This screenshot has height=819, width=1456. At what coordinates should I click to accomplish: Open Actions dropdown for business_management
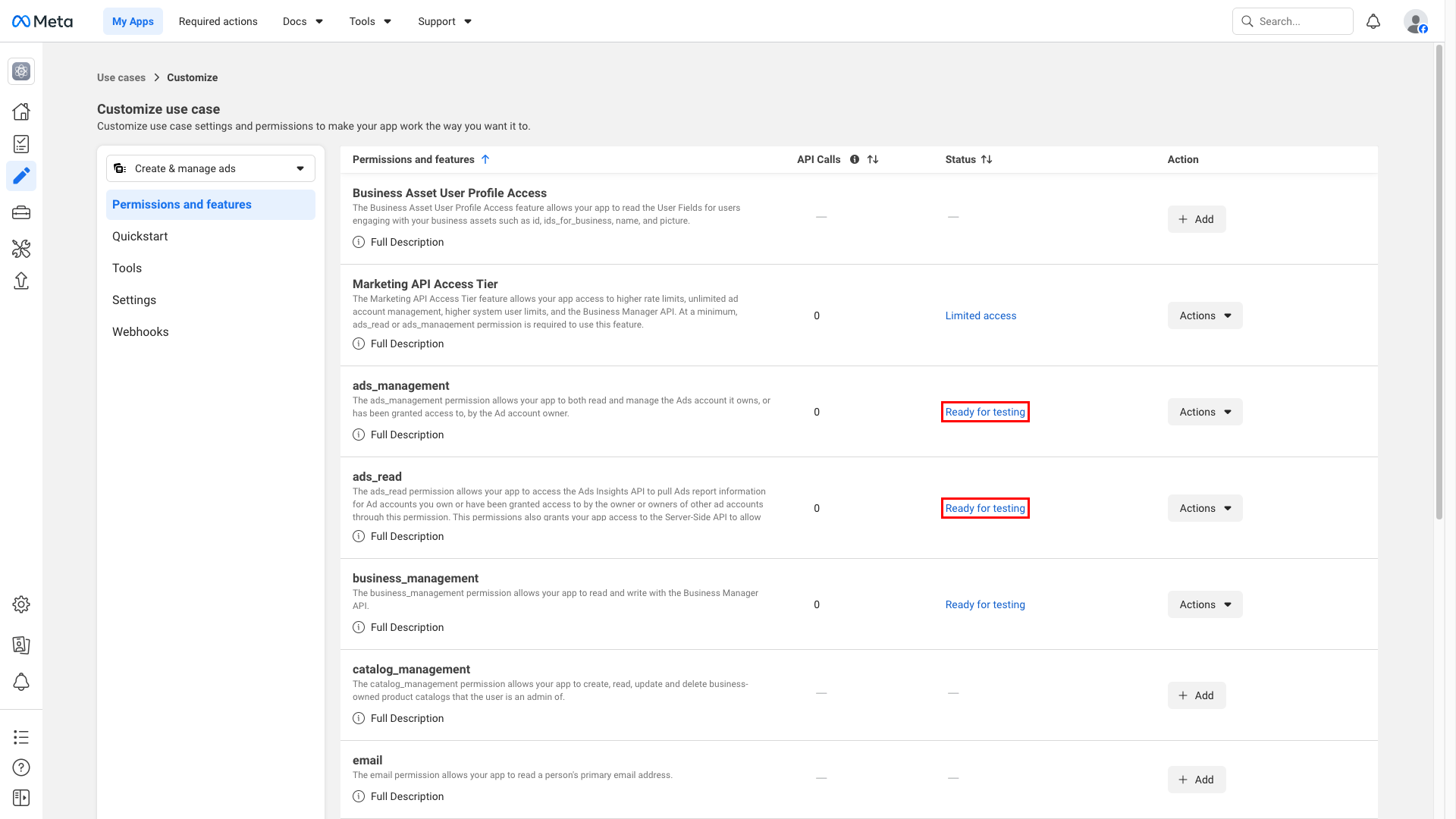point(1205,604)
